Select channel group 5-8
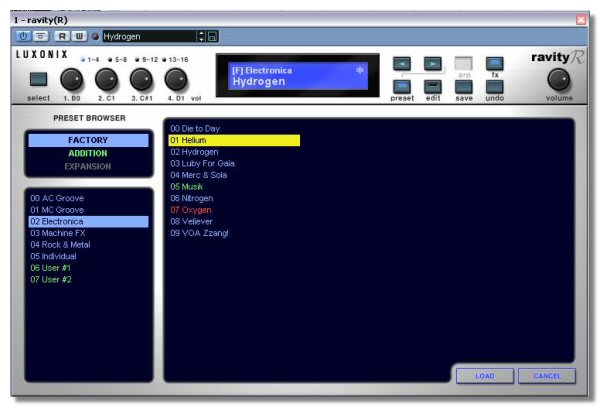600x407 pixels. tap(117, 60)
